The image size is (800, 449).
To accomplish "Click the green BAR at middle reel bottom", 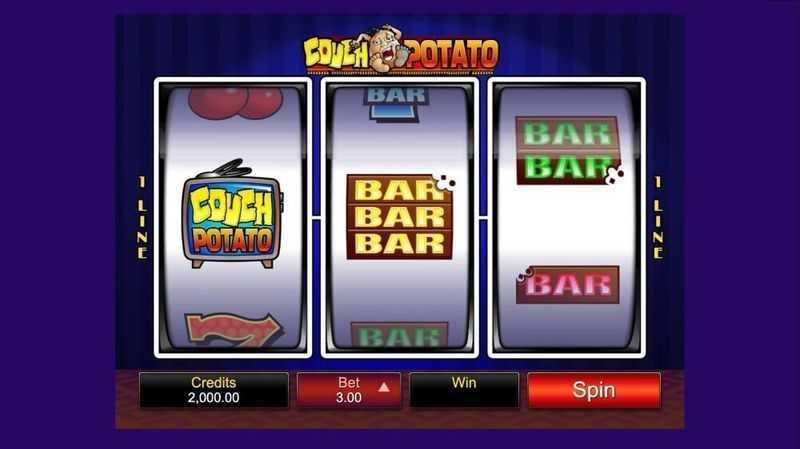I will pos(399,335).
